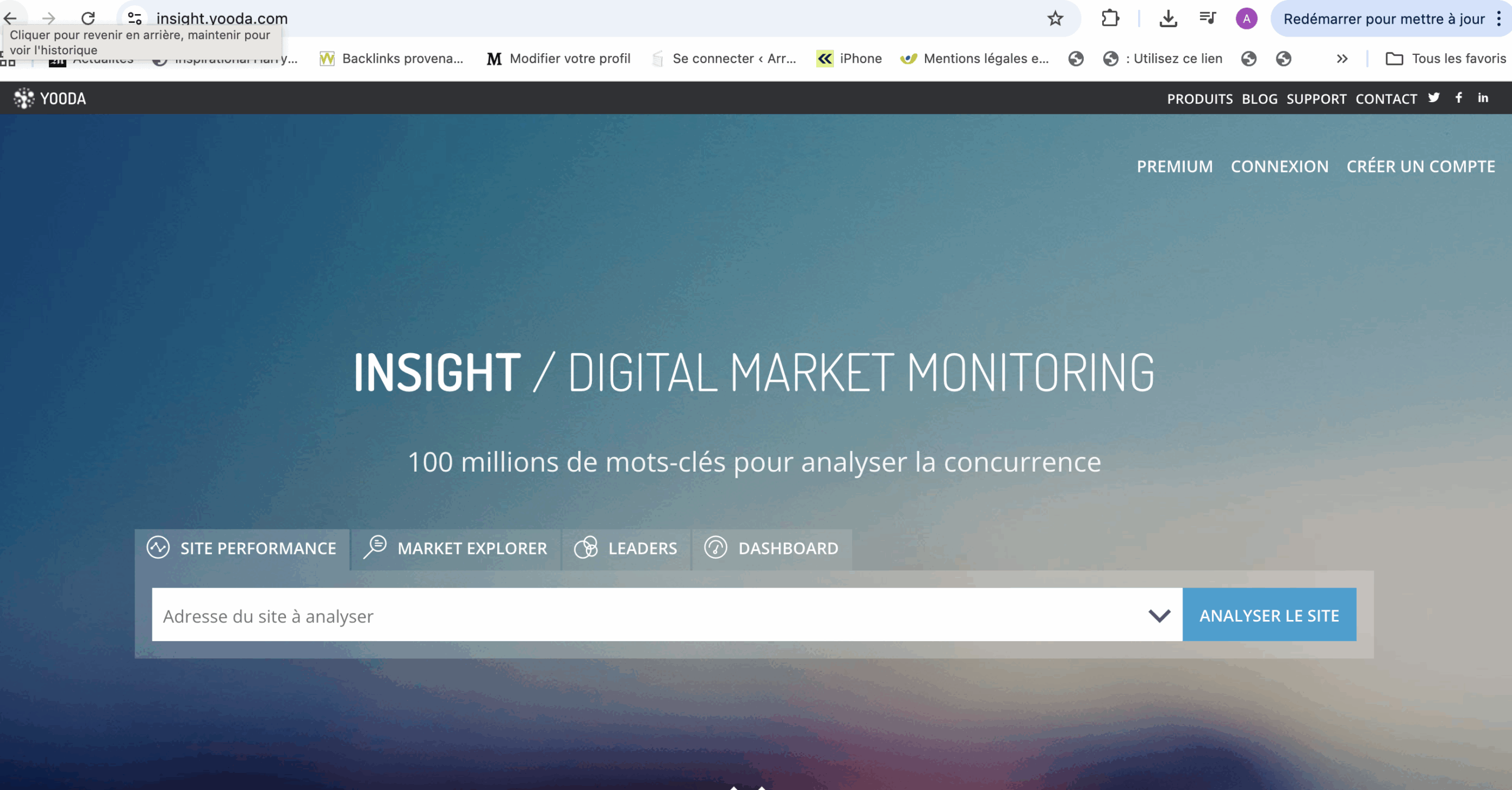Expand the site address dropdown chevron
The image size is (1512, 790).
(1159, 616)
